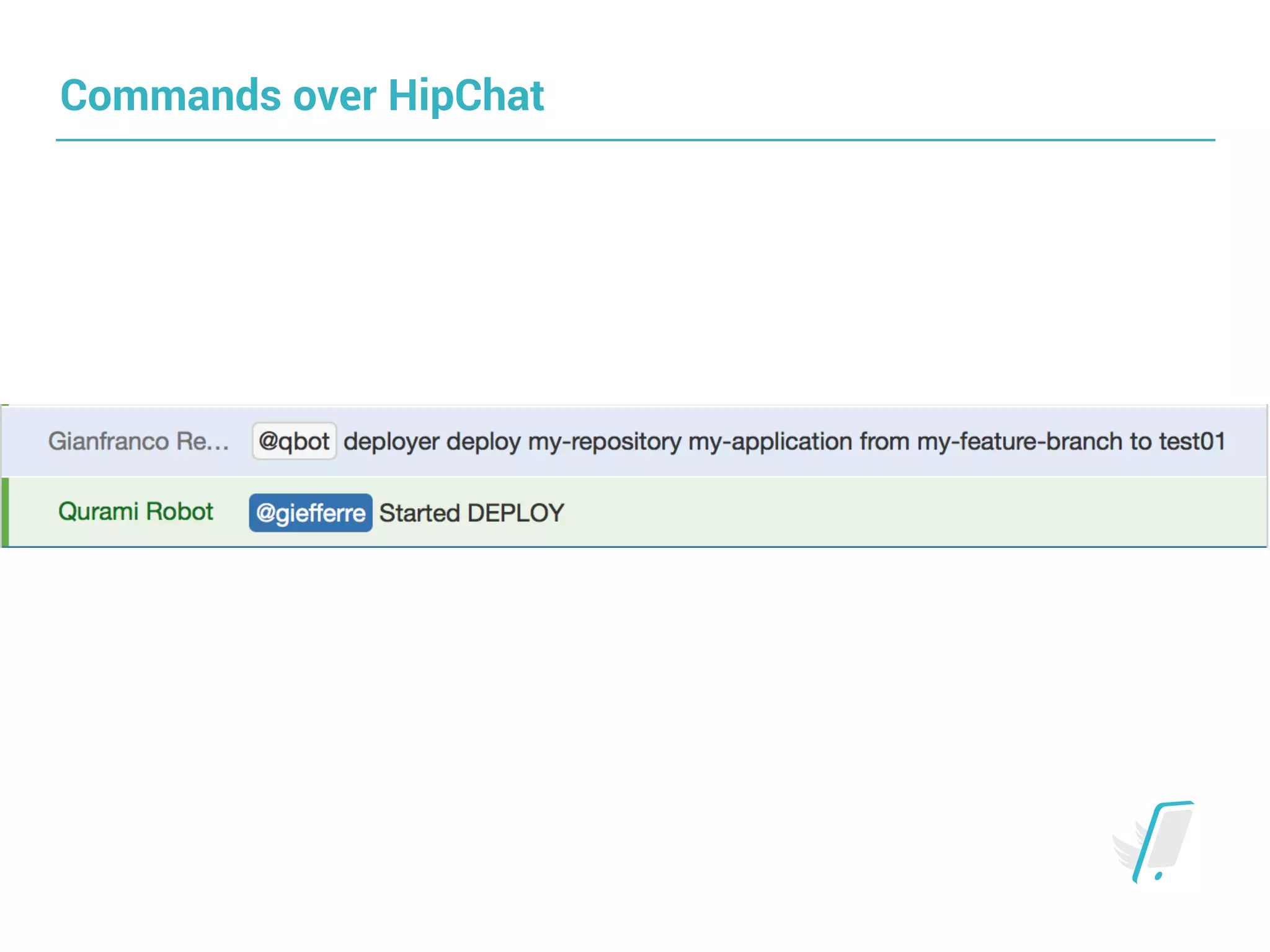Click the word 'Started' in robot reply

(419, 513)
